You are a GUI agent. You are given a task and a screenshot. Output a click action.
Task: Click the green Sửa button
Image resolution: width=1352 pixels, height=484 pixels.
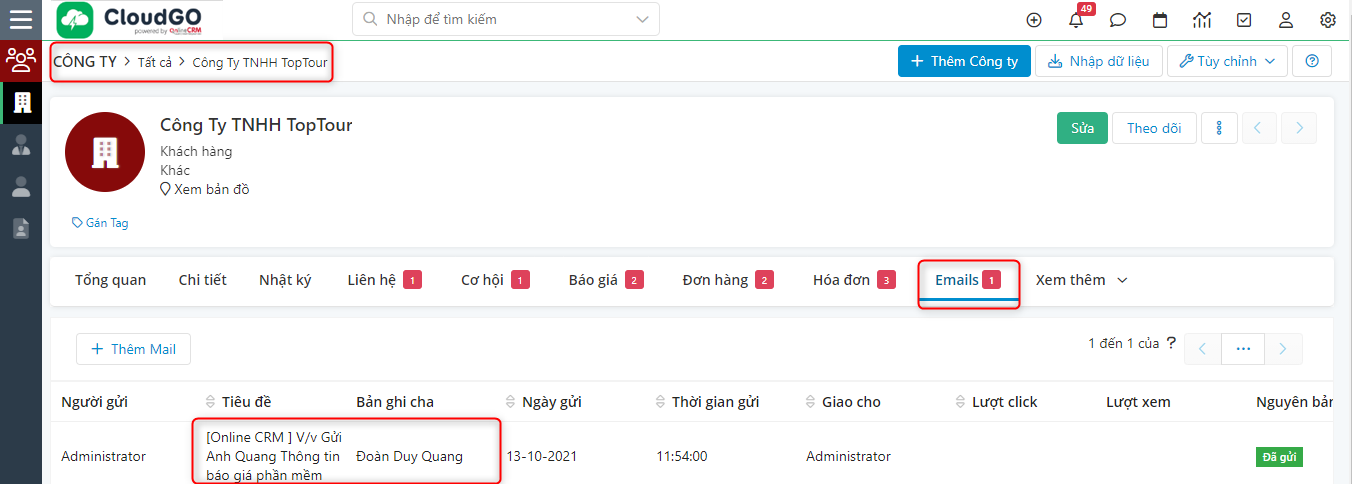tap(1082, 128)
